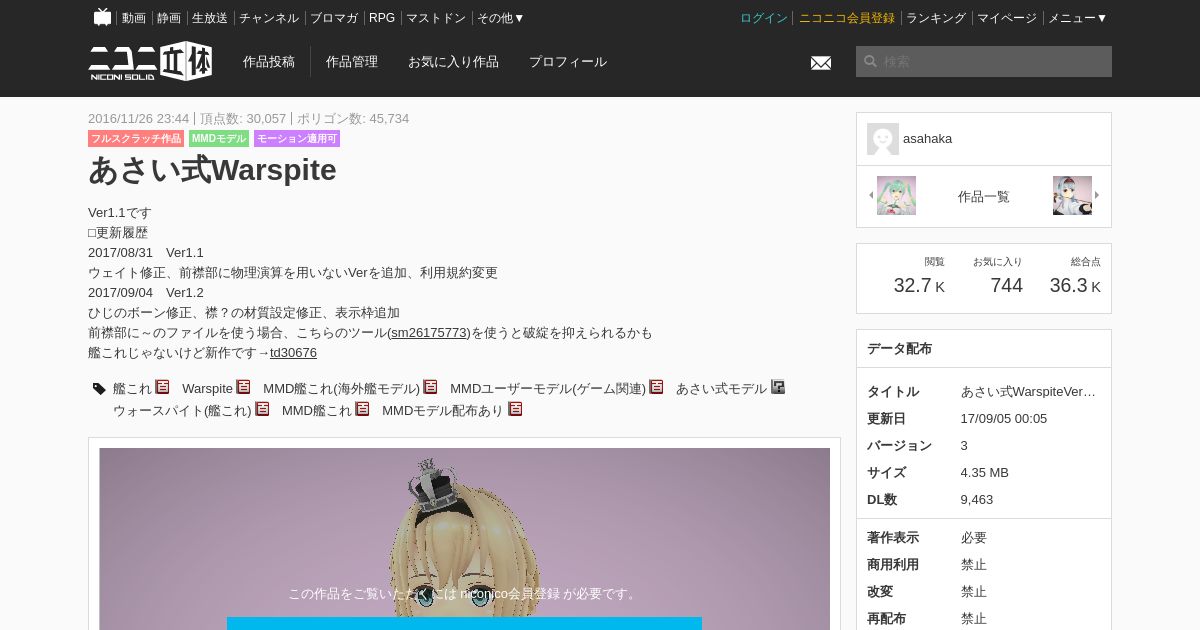Click MMDモデル配布あり tag link
1200x630 pixels.
tap(443, 410)
